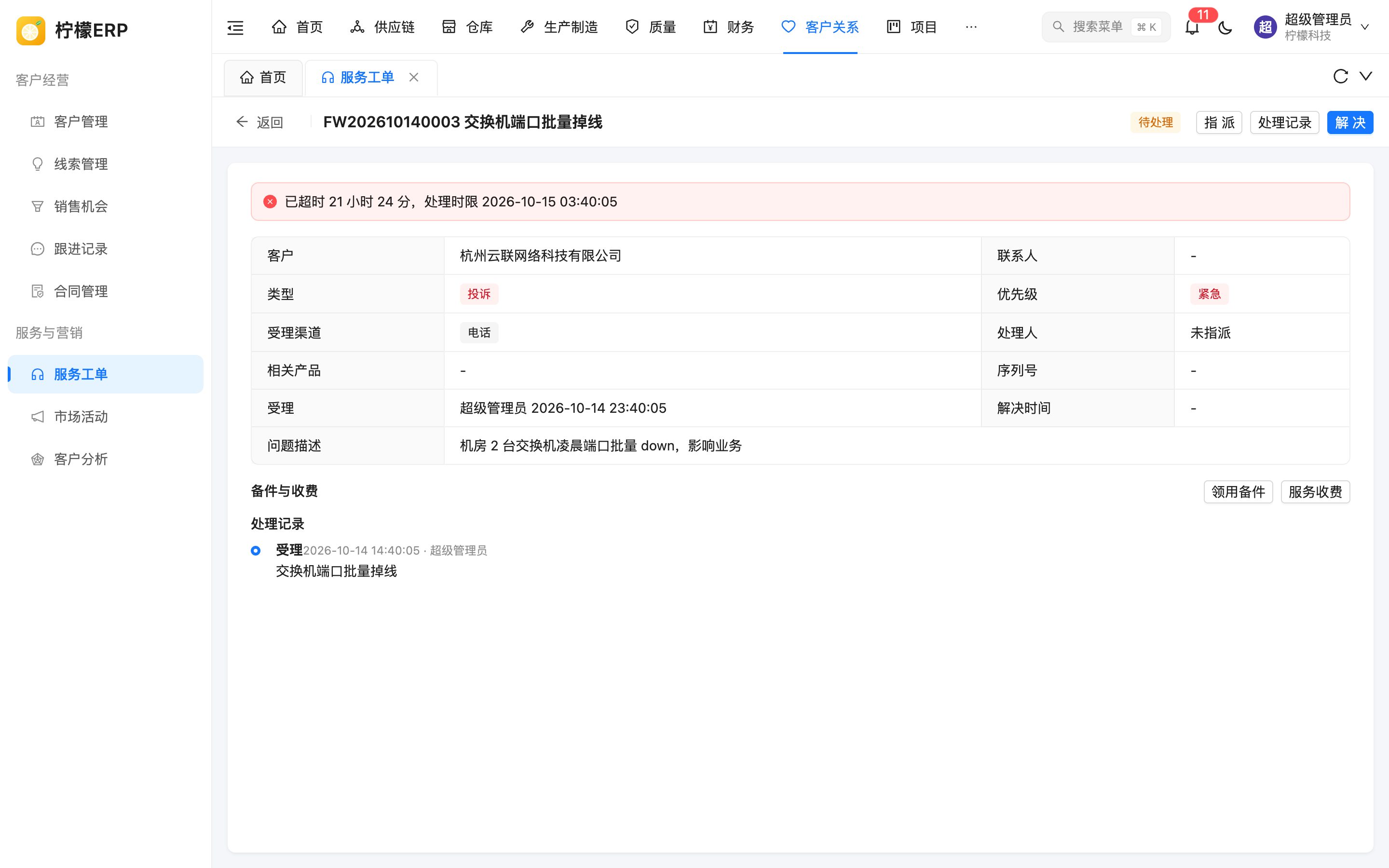The width and height of the screenshot is (1389, 868).
Task: Show more menus via ellipsis
Action: [971, 27]
